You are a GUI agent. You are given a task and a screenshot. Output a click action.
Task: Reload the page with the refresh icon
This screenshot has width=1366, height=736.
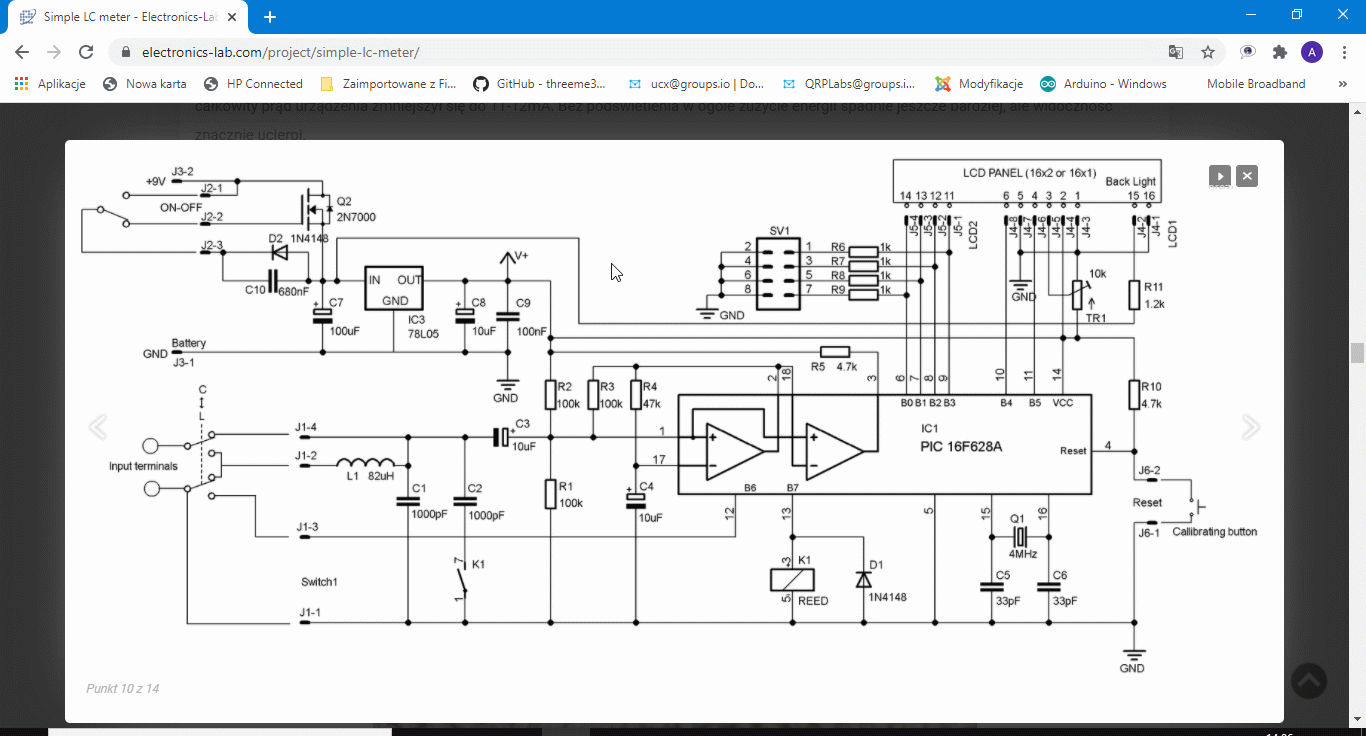click(x=86, y=52)
